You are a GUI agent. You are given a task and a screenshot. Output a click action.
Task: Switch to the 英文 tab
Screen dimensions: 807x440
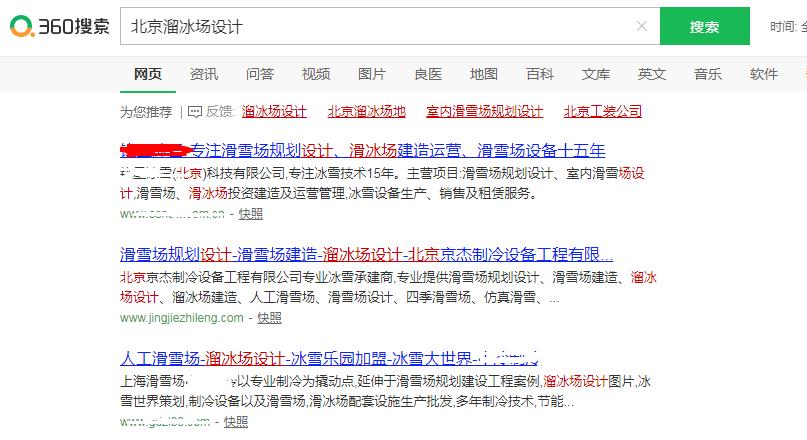pos(652,74)
